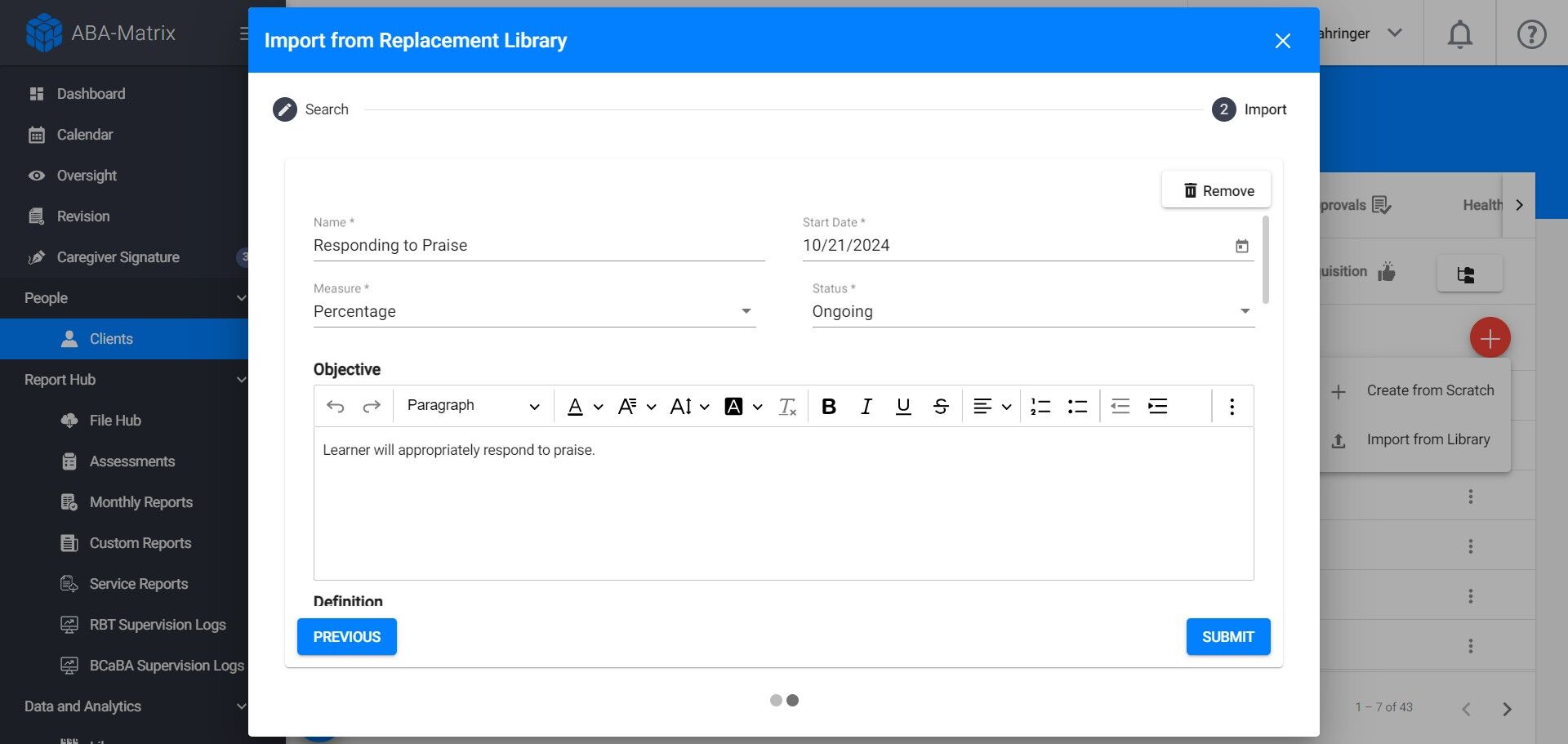Open the Dashboard page
Image resolution: width=1568 pixels, height=744 pixels.
(x=91, y=94)
